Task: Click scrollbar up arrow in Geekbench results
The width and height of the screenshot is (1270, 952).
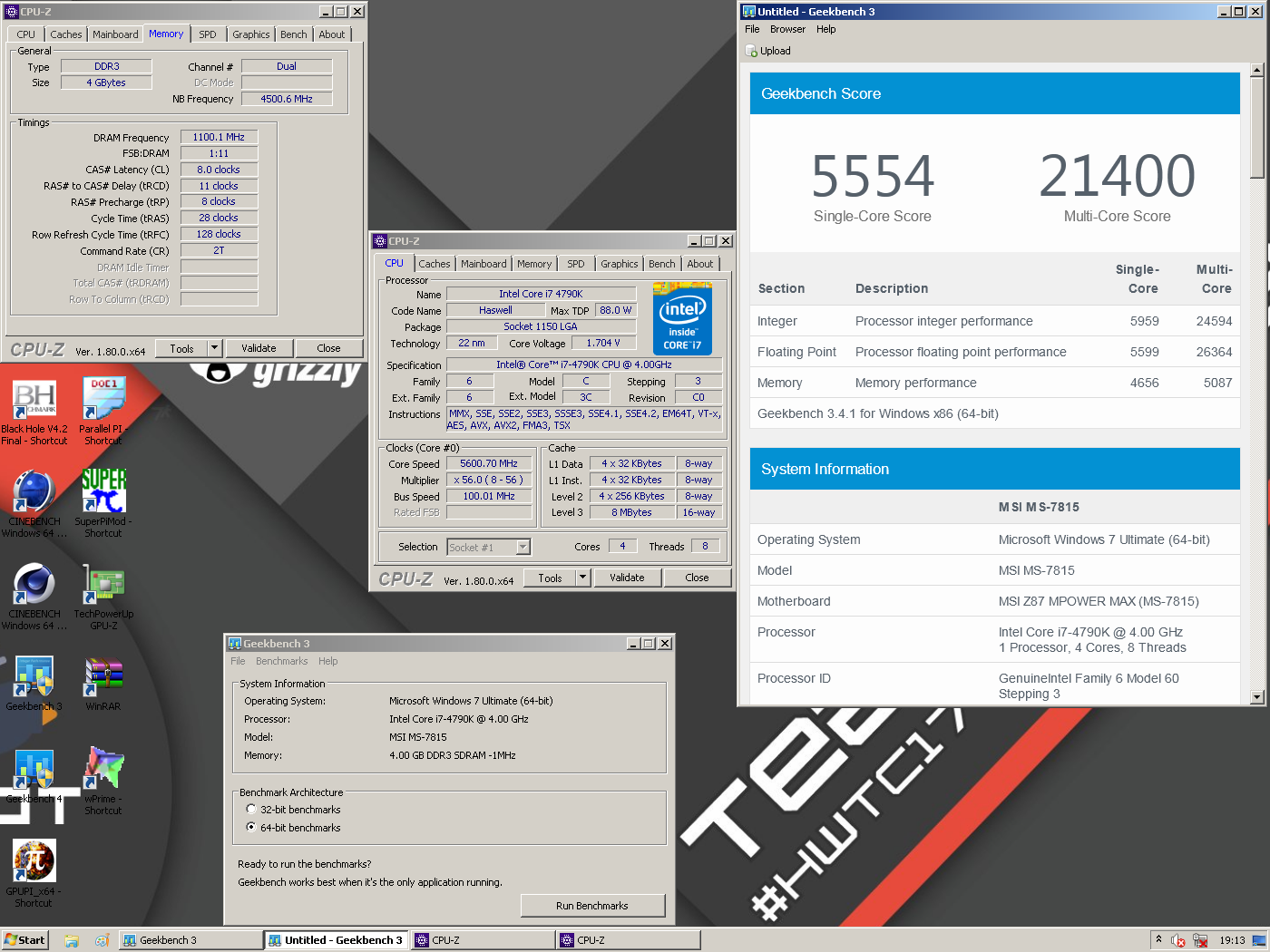Action: [1256, 70]
